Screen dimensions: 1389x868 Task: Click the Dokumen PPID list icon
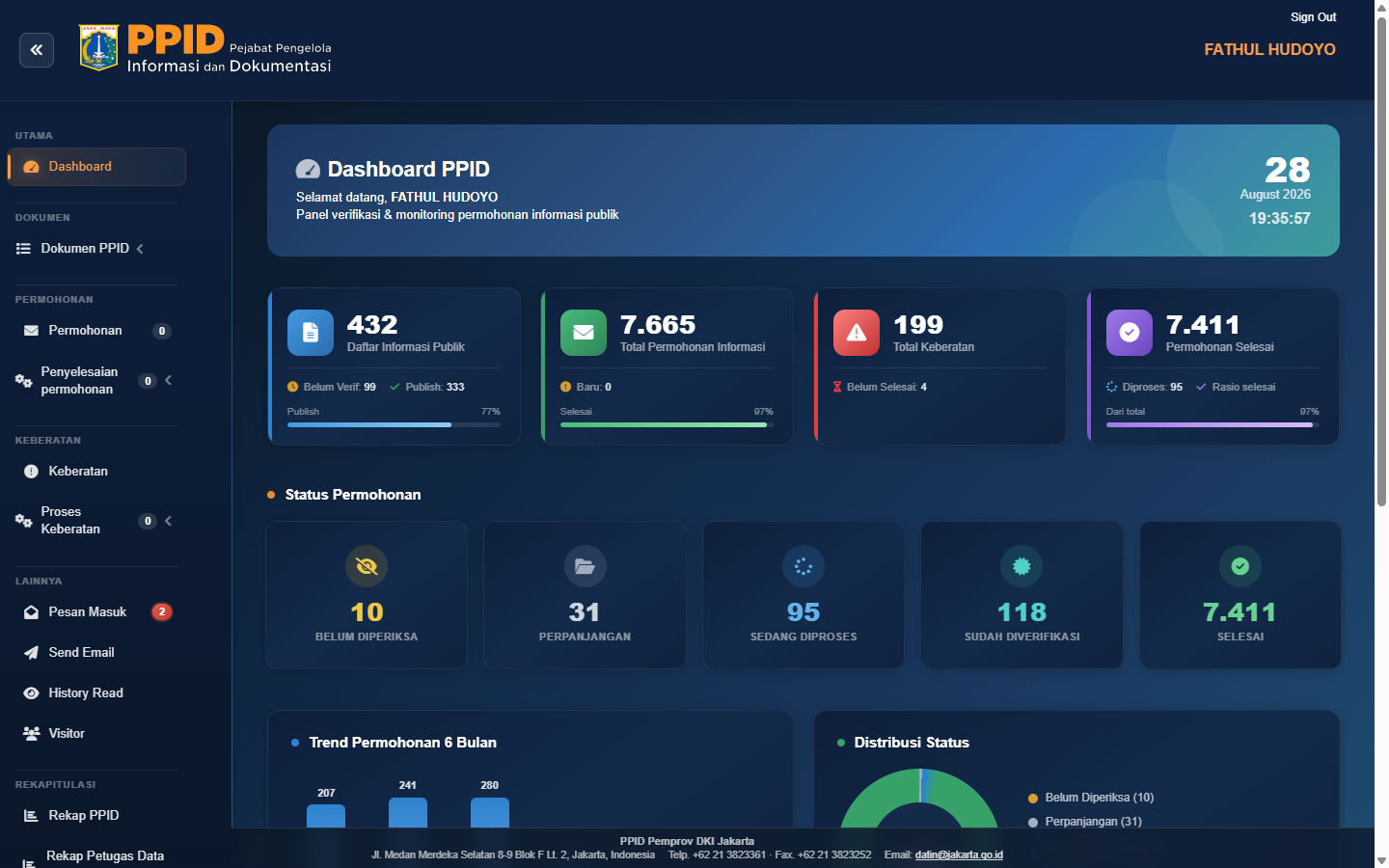(x=23, y=249)
